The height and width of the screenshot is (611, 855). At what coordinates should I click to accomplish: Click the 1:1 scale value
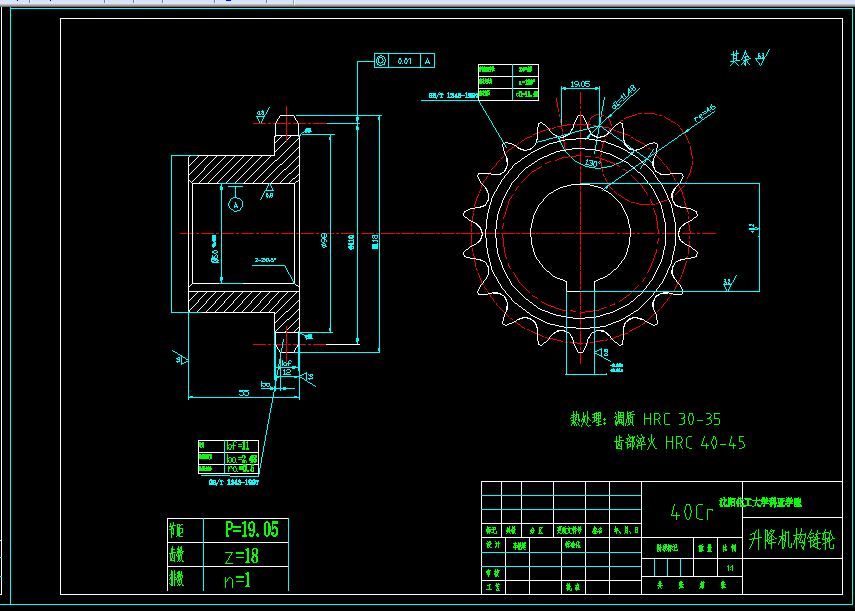tap(730, 568)
